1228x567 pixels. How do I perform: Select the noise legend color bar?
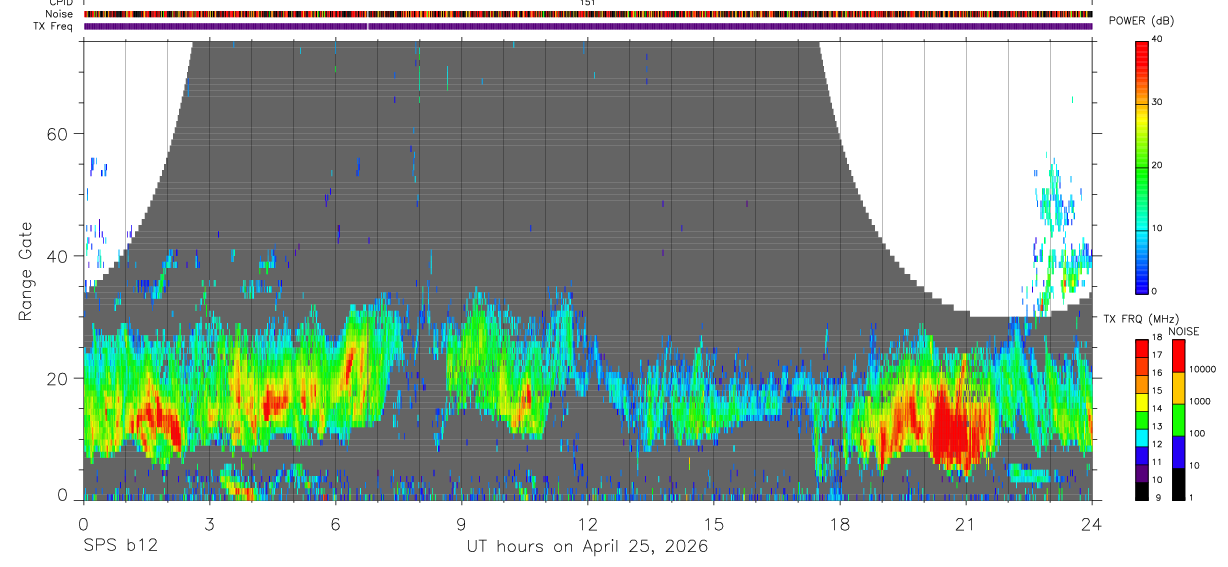1176,419
